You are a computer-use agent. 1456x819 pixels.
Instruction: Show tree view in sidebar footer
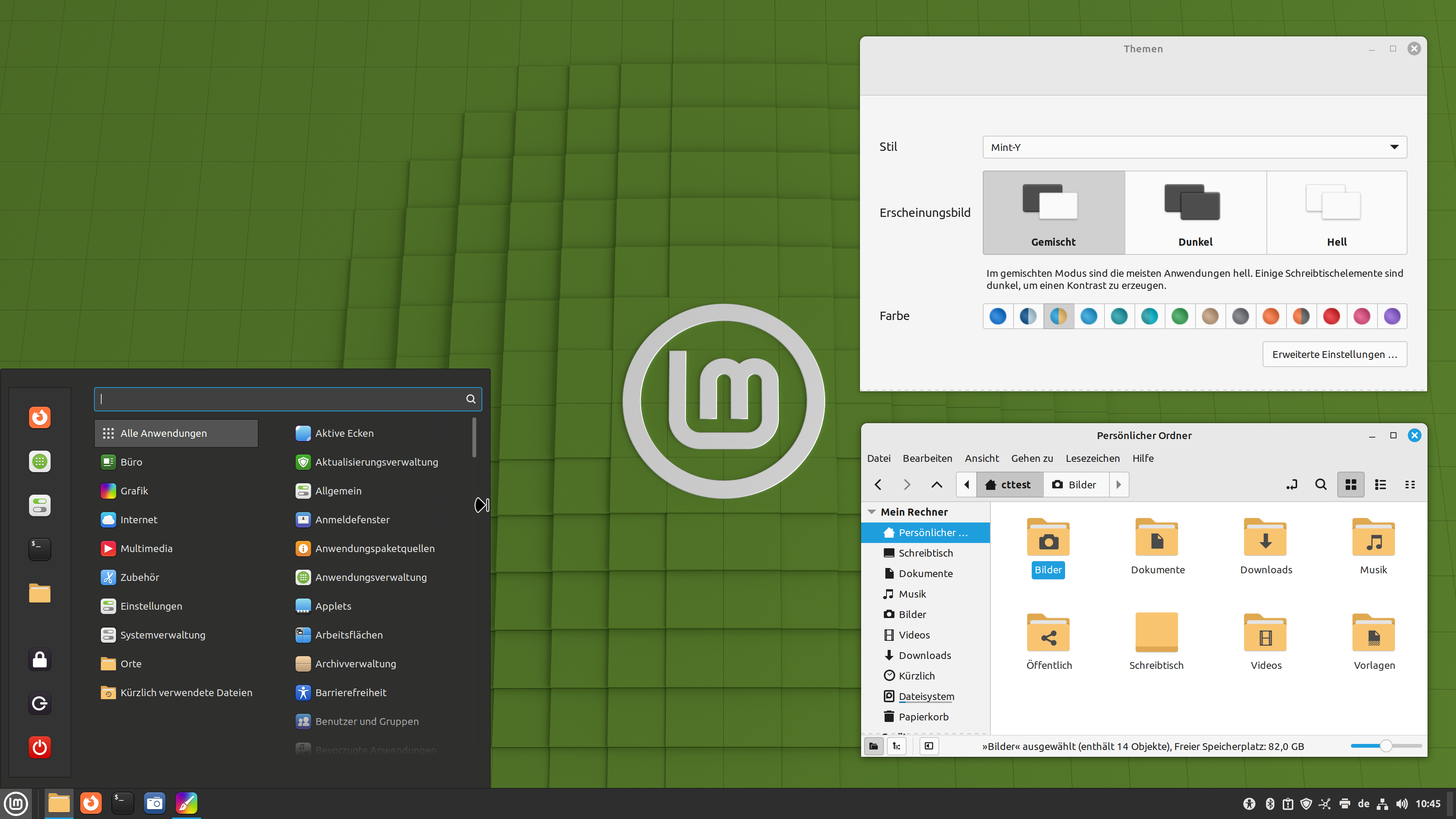tap(896, 746)
